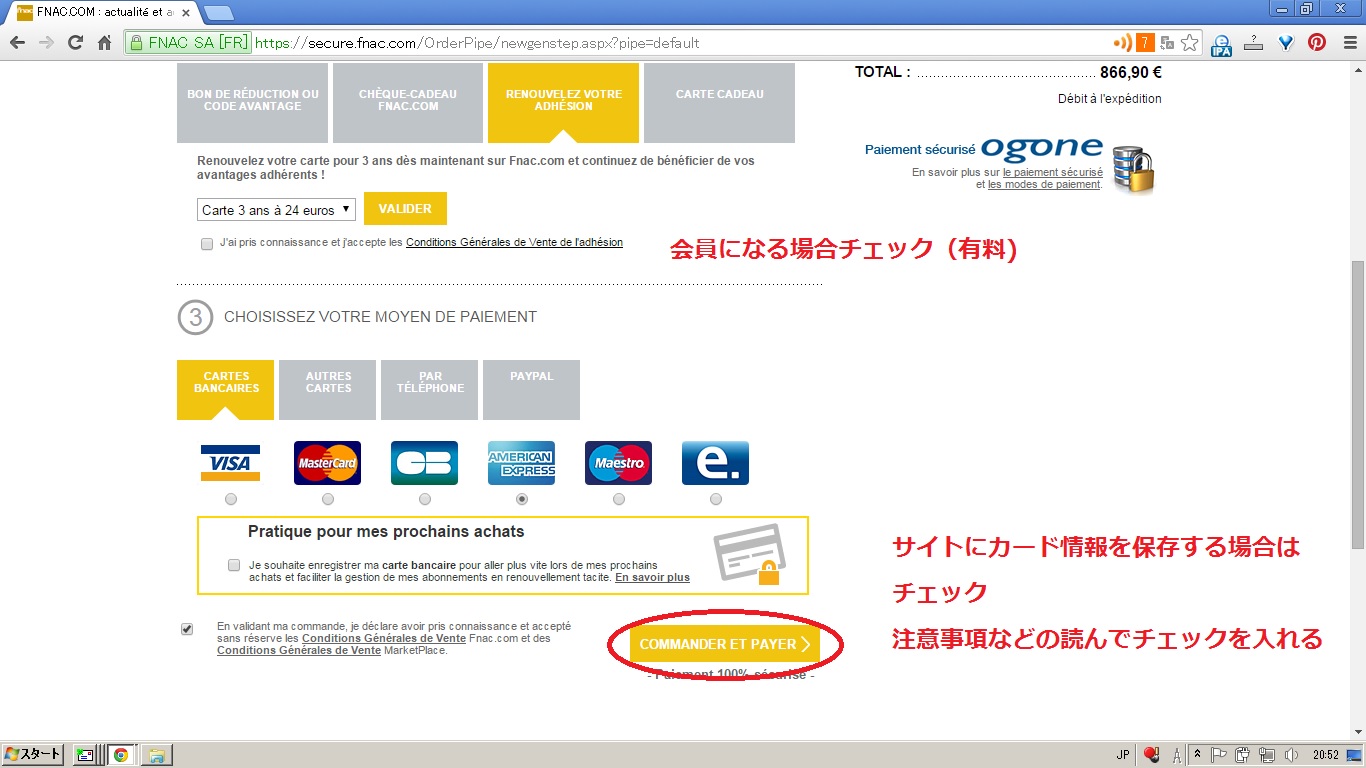This screenshot has height=768, width=1366.
Task: Click the e-carte bleue logo
Action: [x=715, y=463]
